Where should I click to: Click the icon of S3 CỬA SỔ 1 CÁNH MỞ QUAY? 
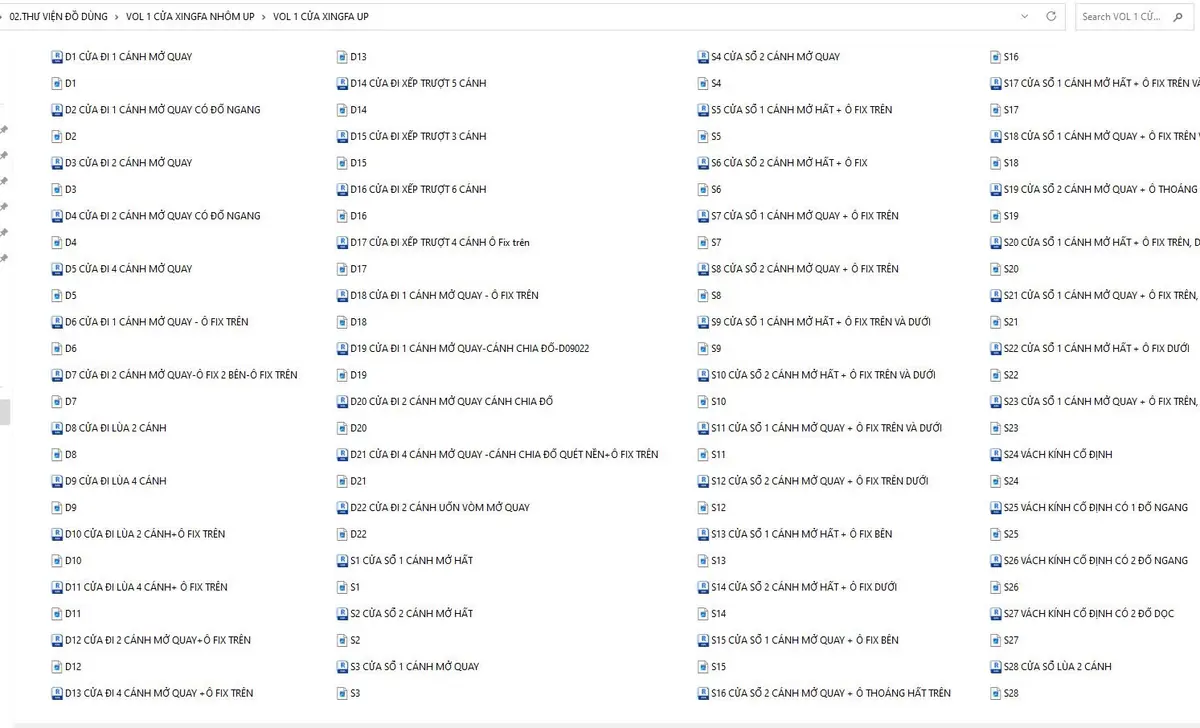[343, 666]
